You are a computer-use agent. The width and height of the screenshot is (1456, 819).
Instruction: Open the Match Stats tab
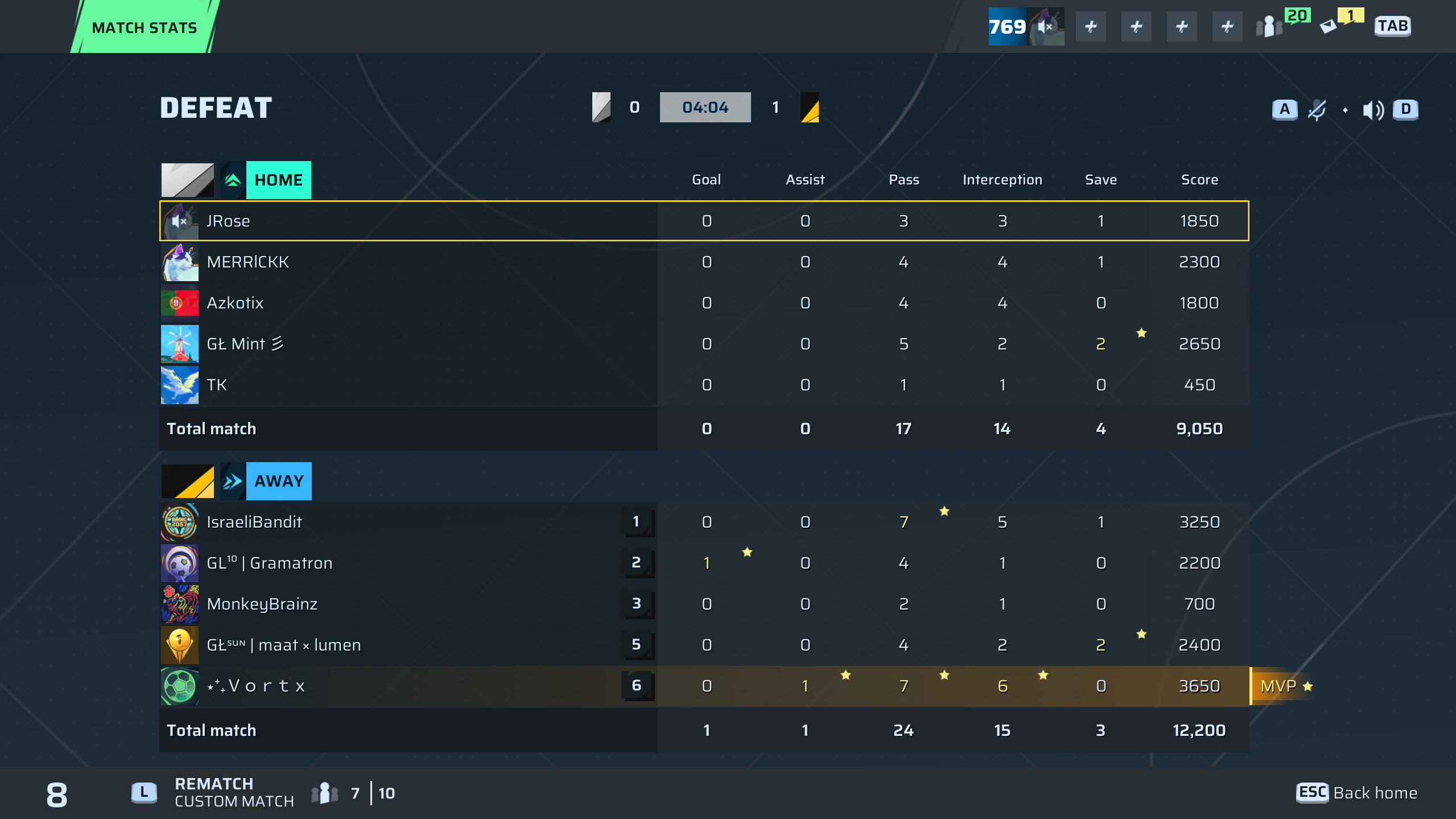tap(145, 27)
